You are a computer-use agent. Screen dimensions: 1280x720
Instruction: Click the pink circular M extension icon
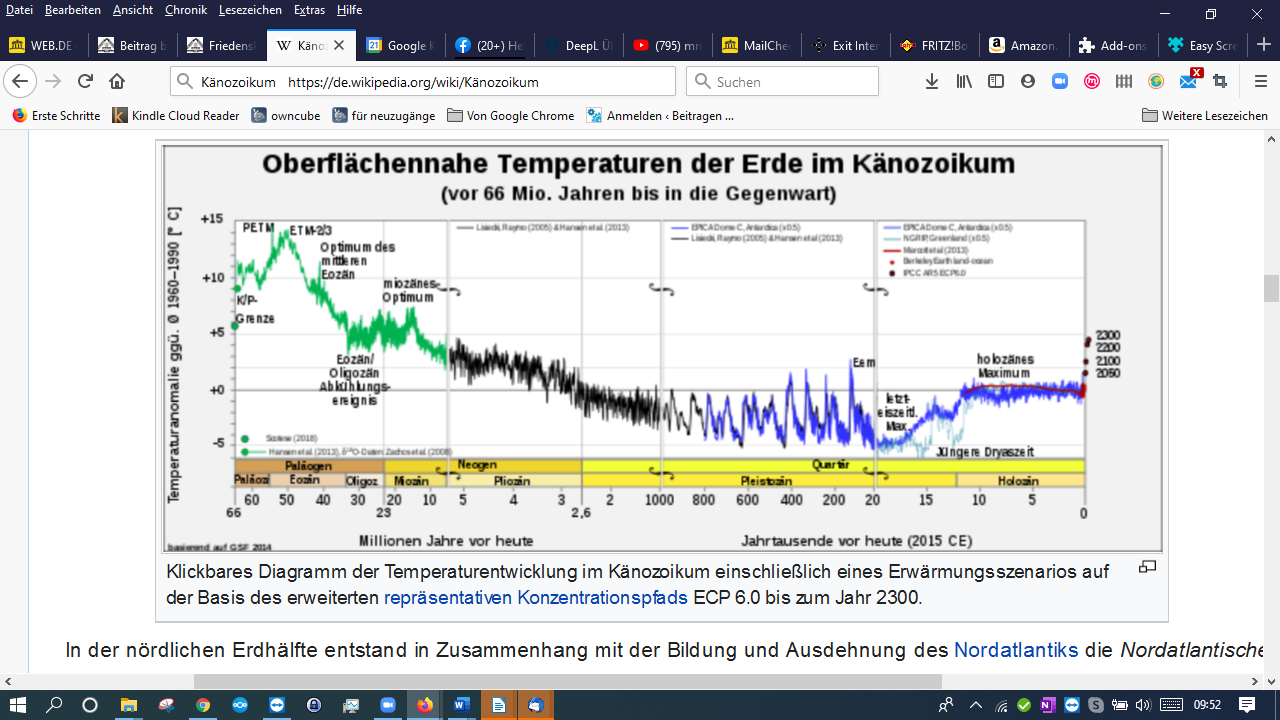[x=1092, y=82]
